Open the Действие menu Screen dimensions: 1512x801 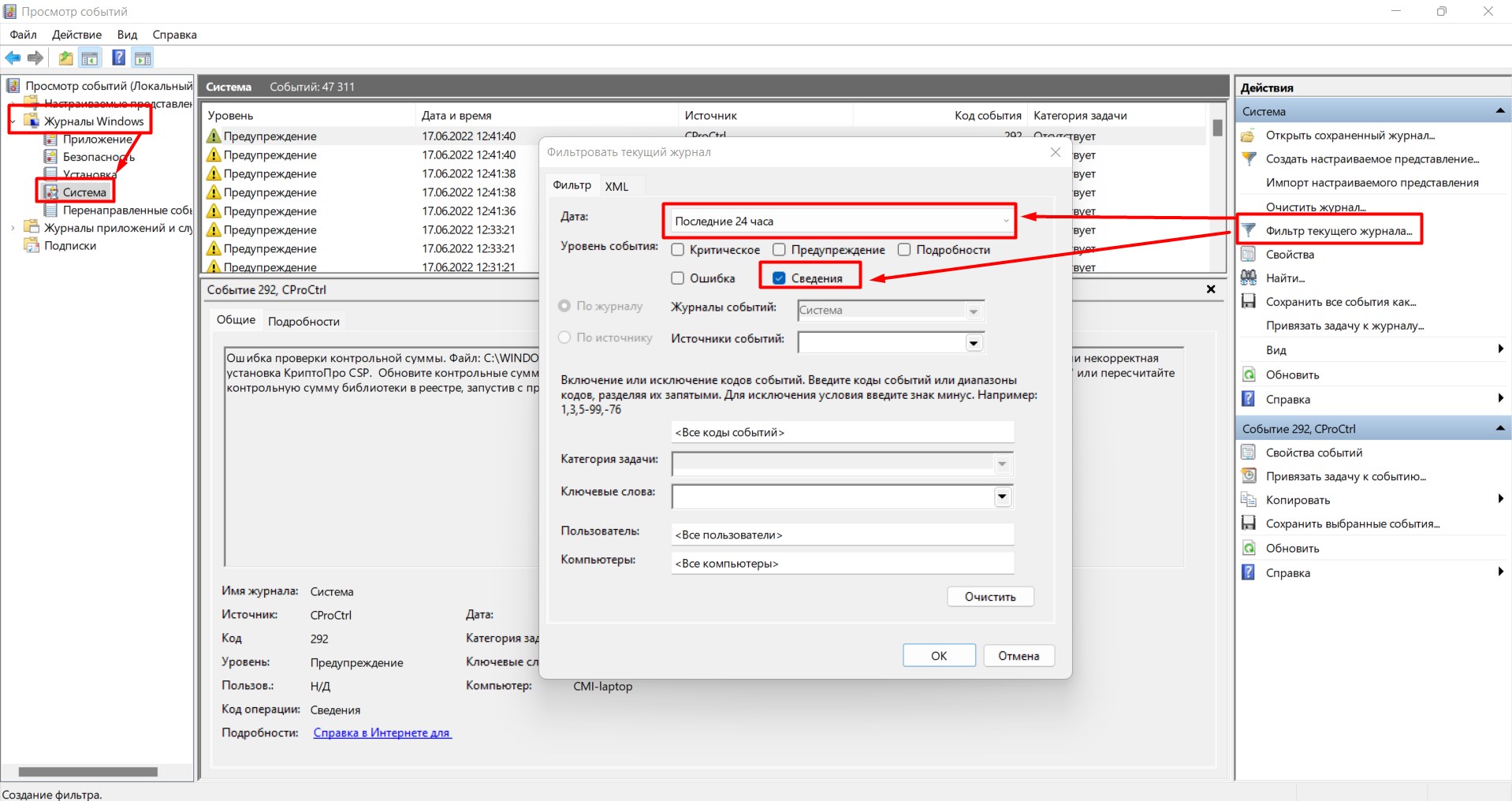pyautogui.click(x=76, y=35)
